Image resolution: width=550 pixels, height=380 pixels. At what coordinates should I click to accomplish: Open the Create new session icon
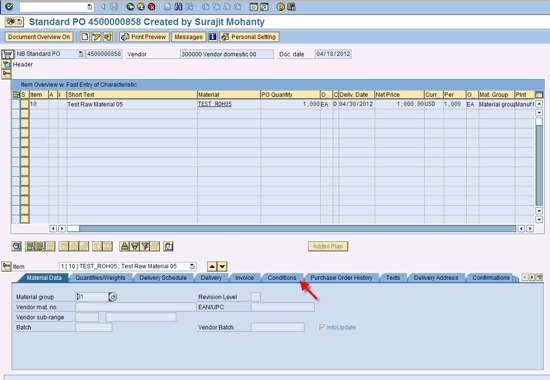[254, 6]
